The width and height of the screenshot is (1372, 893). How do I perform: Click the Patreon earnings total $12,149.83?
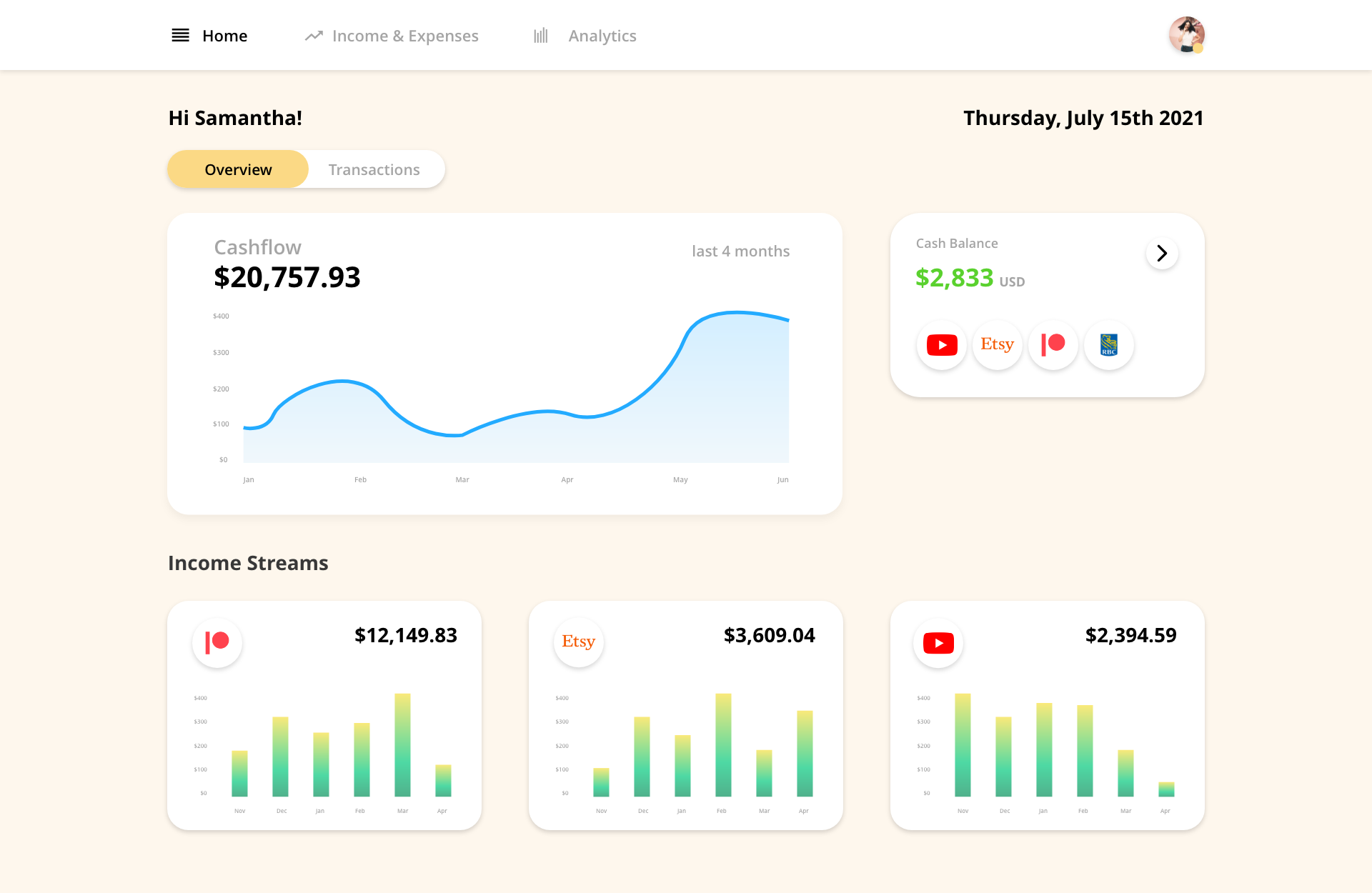(406, 635)
